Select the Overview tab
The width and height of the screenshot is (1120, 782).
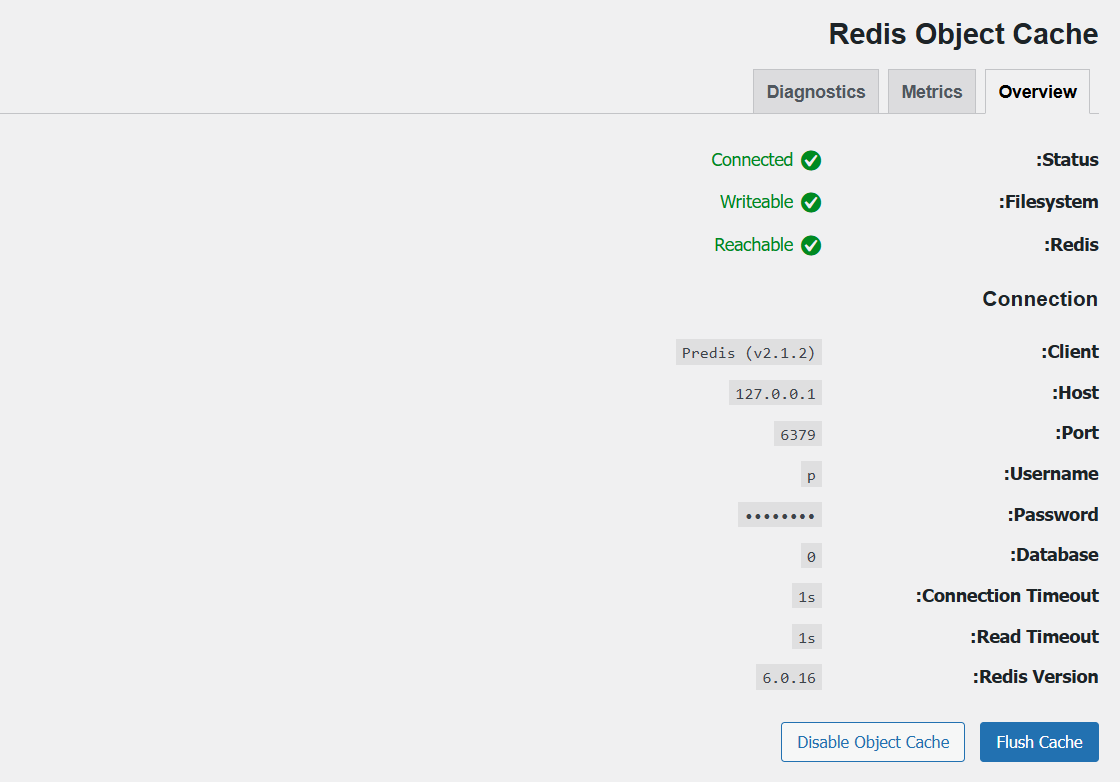coord(1037,92)
